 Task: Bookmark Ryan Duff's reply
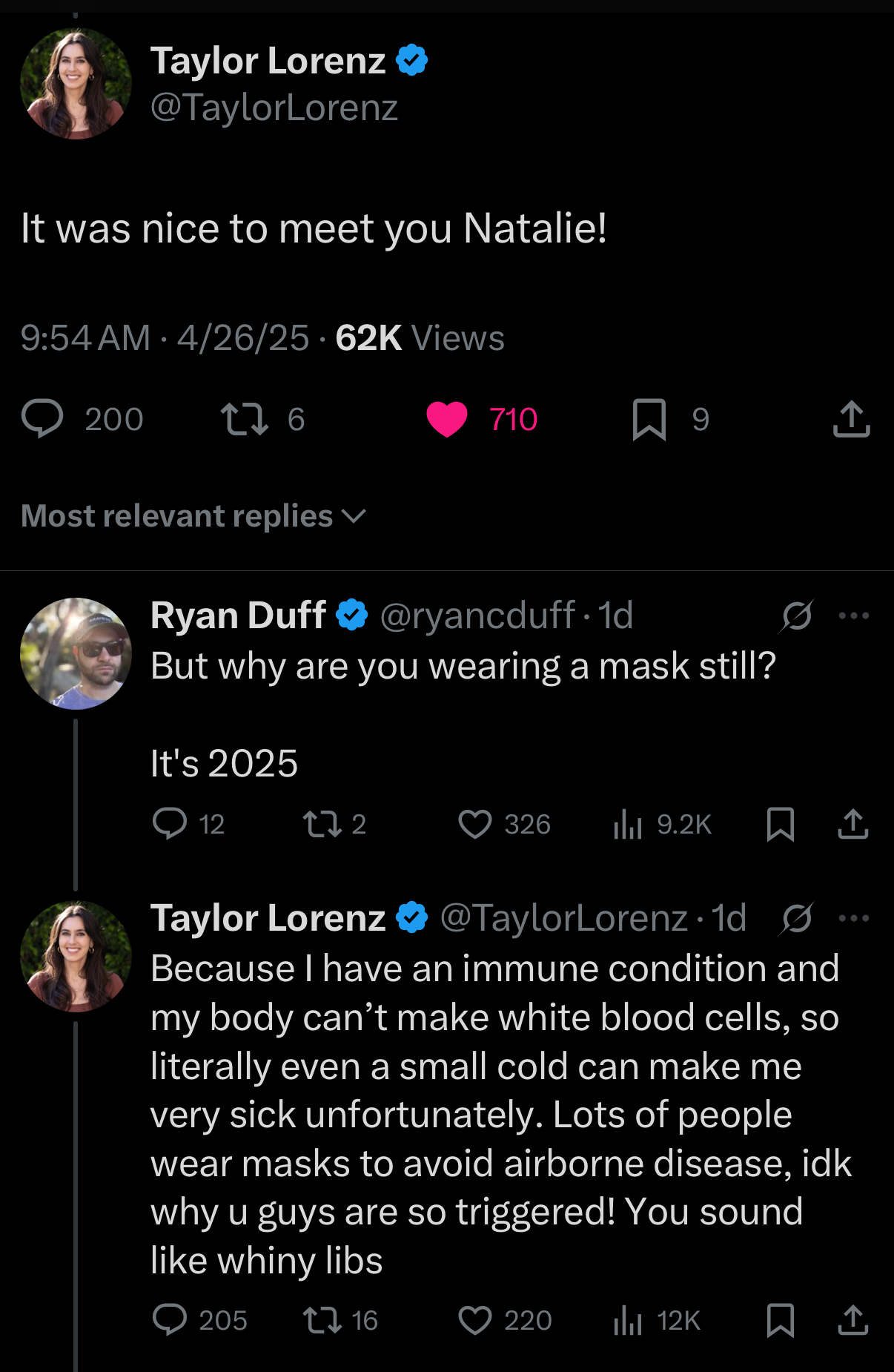tap(780, 824)
